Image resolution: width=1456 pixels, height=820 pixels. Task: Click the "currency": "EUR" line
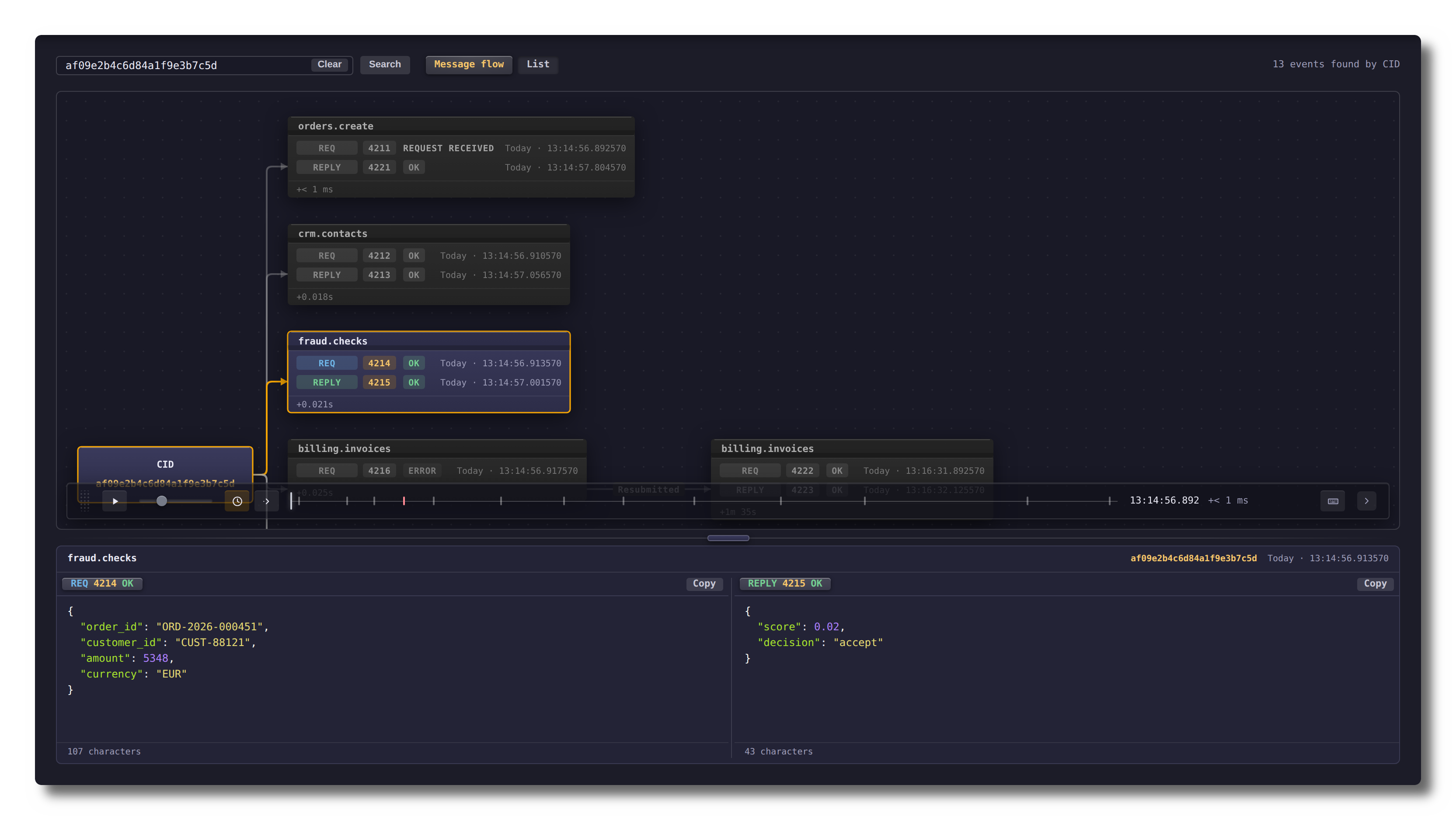[133, 674]
